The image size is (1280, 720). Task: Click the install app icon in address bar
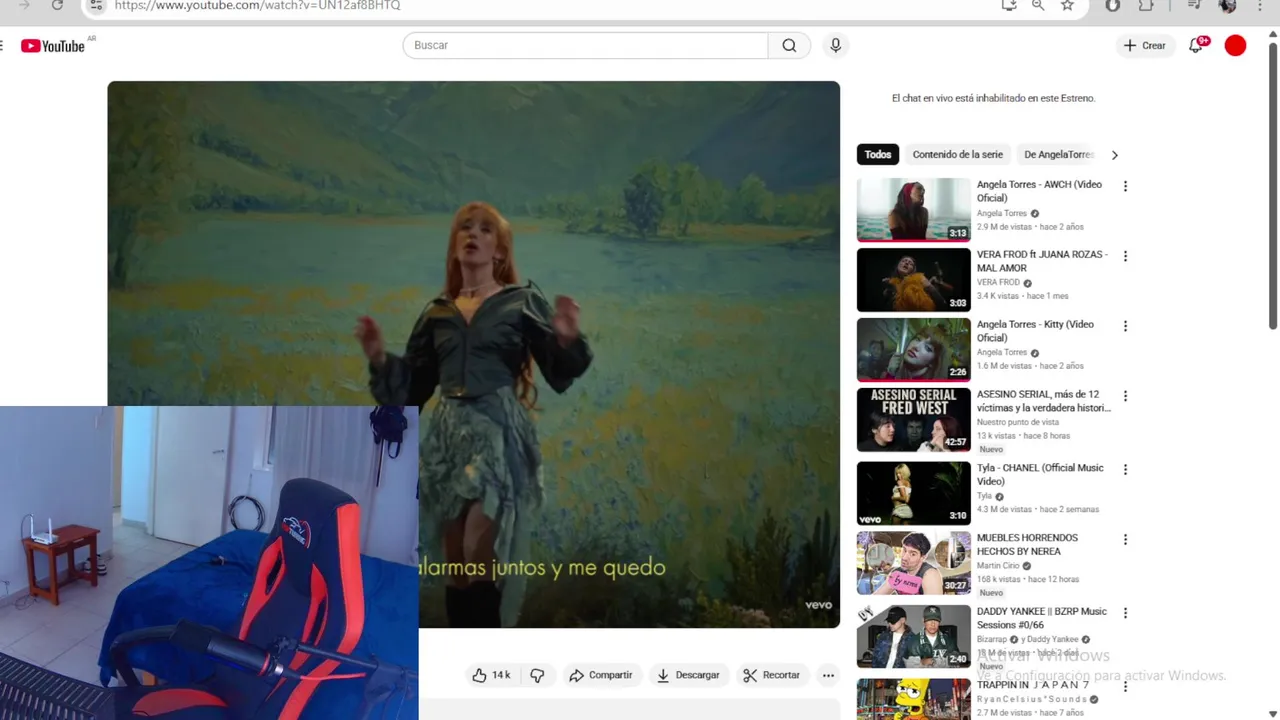tap(1009, 5)
